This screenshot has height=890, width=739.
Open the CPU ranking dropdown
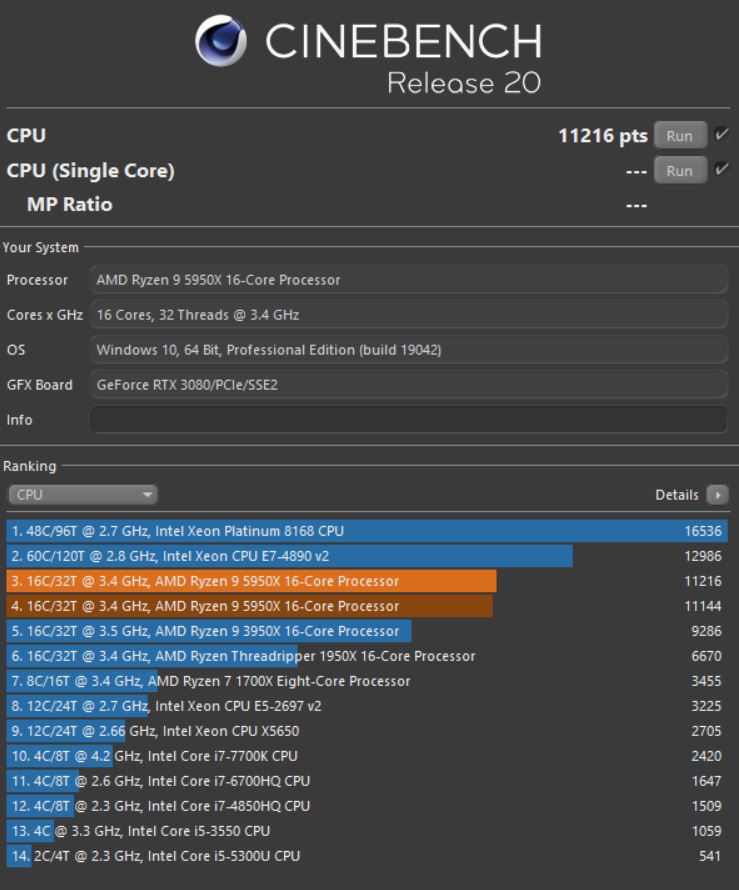click(83, 495)
